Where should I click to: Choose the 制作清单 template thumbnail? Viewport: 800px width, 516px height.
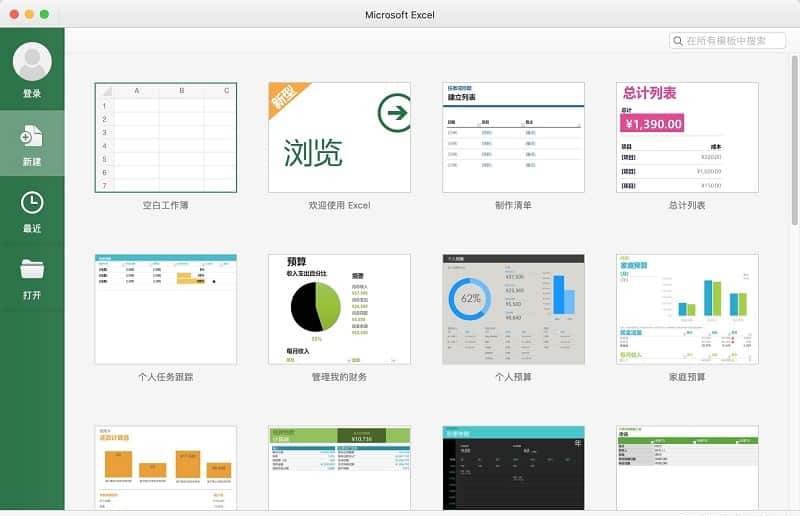click(x=513, y=137)
